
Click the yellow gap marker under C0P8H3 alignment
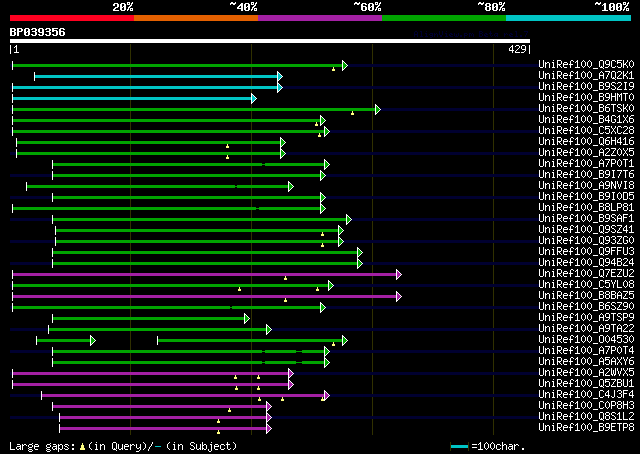pos(229,410)
